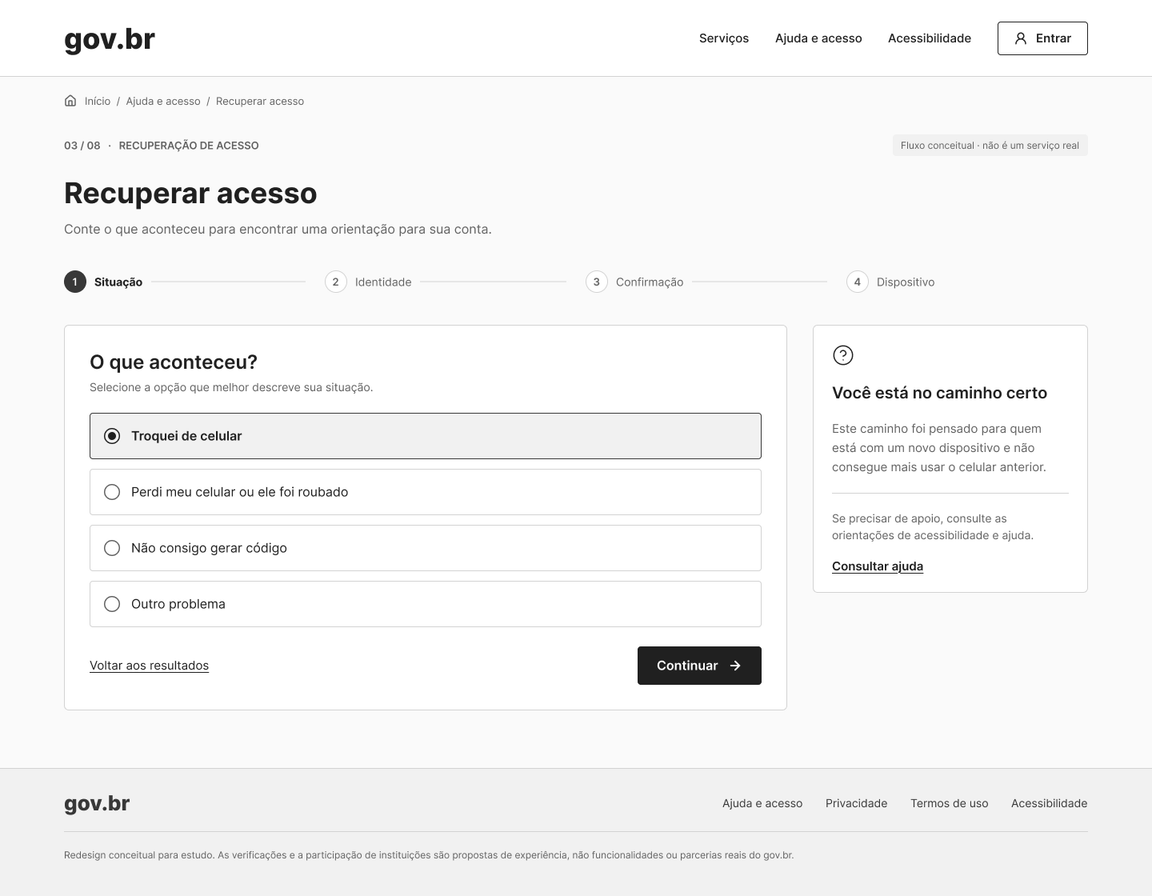This screenshot has height=896, width=1152.
Task: Select 'Perdi meu celular ou ele foi roubado'
Action: click(425, 492)
